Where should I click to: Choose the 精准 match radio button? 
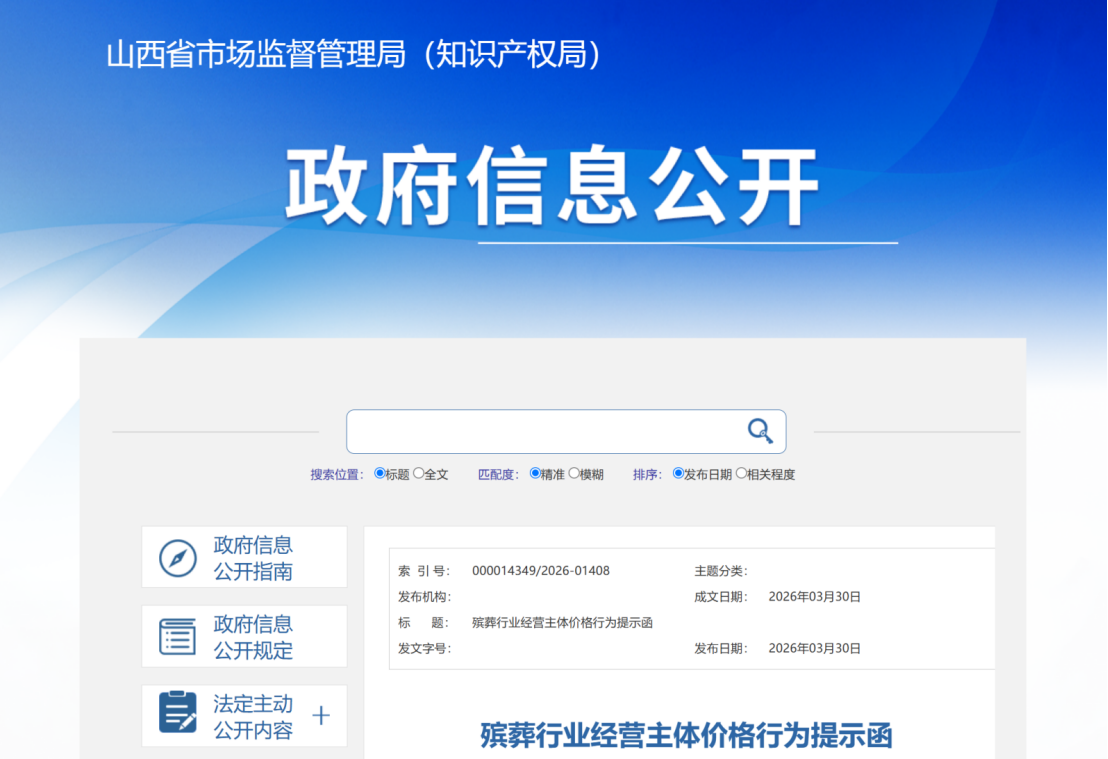coord(535,474)
